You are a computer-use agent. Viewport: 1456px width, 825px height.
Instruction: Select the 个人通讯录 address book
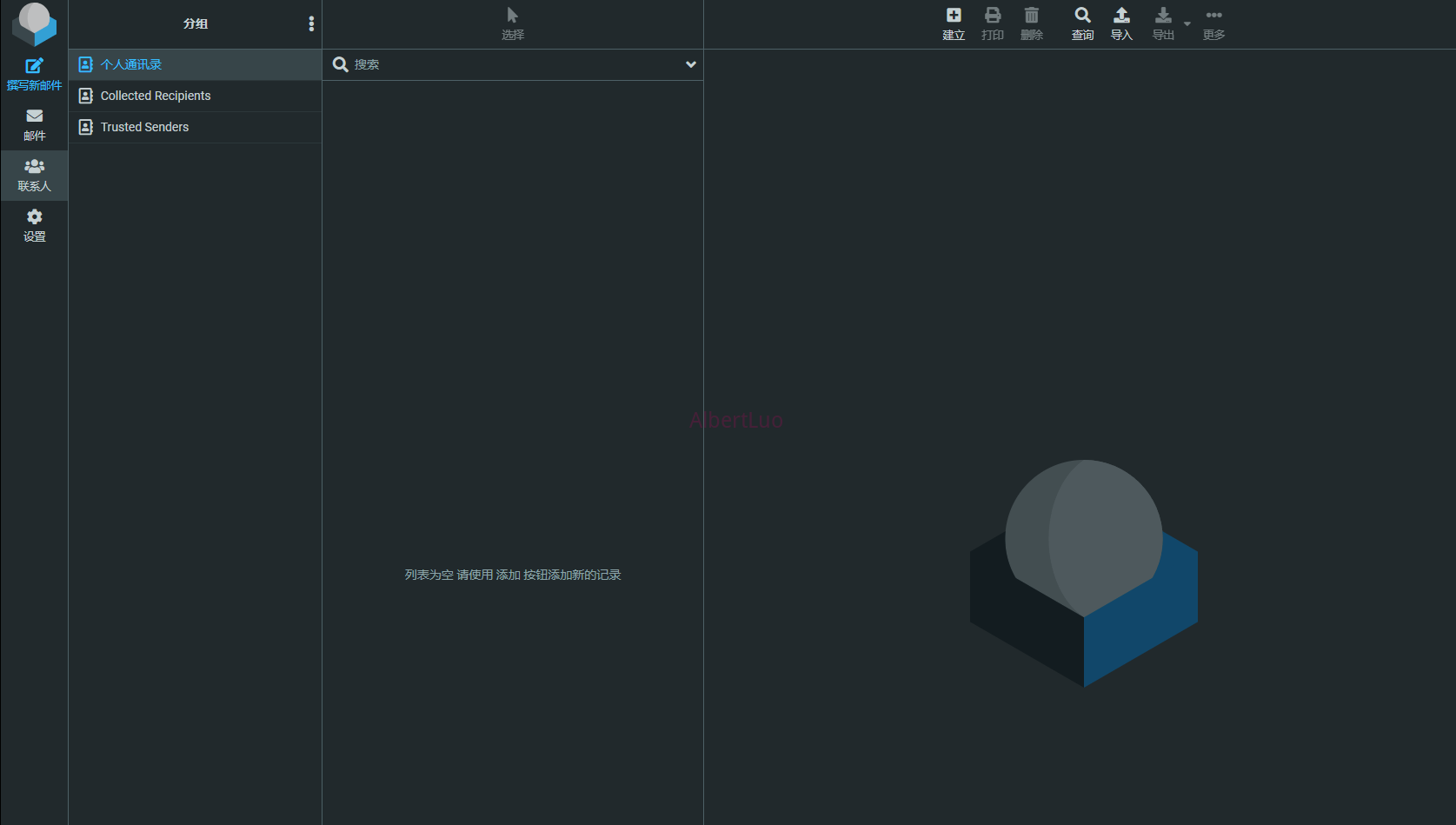(x=196, y=64)
